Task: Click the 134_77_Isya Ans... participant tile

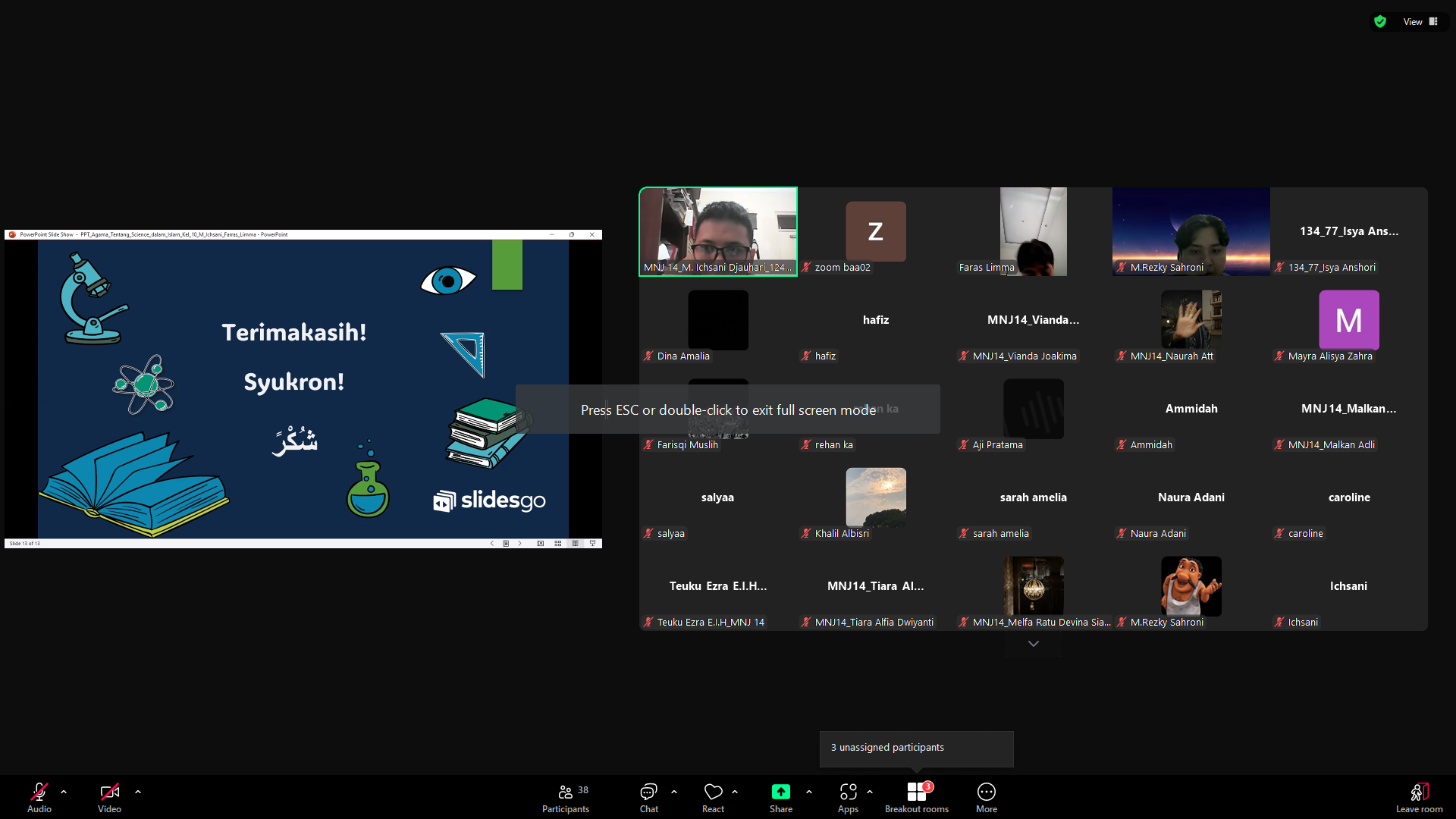Action: coord(1349,231)
